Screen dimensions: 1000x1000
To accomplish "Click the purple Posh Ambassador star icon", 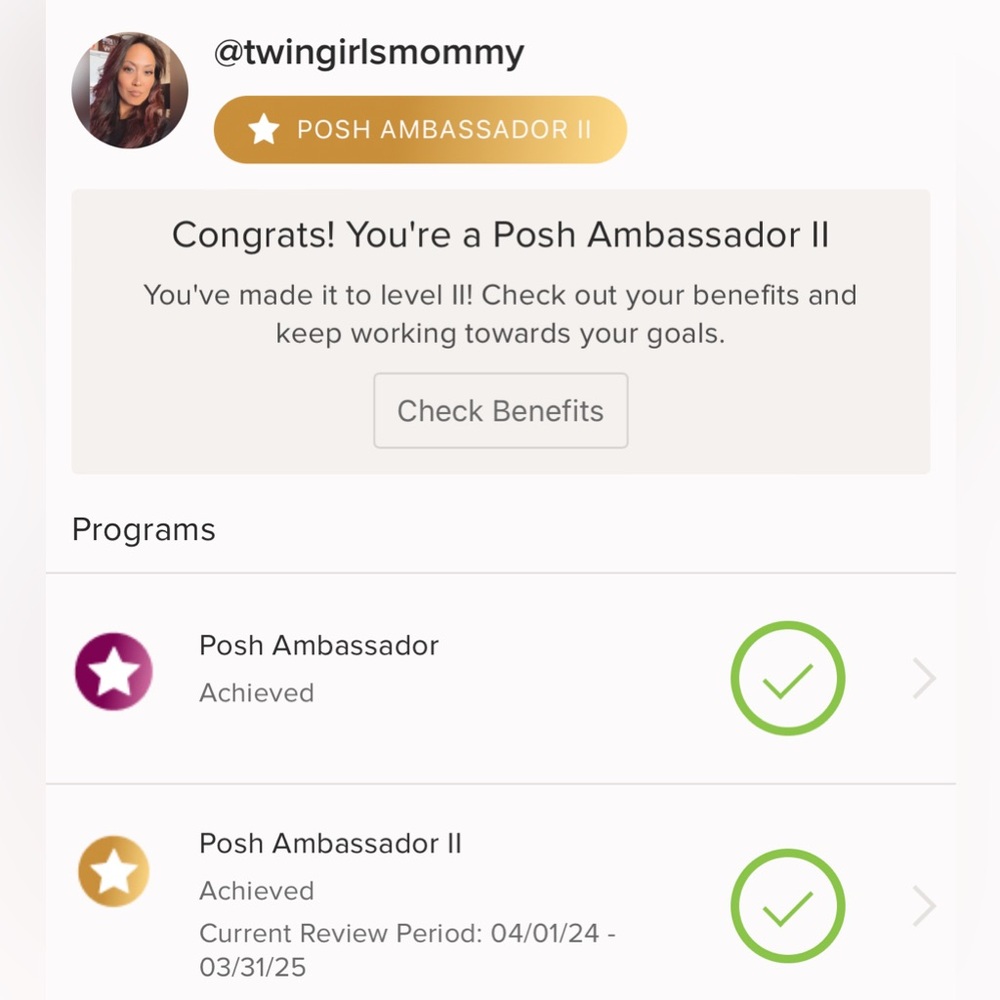I will click(114, 672).
